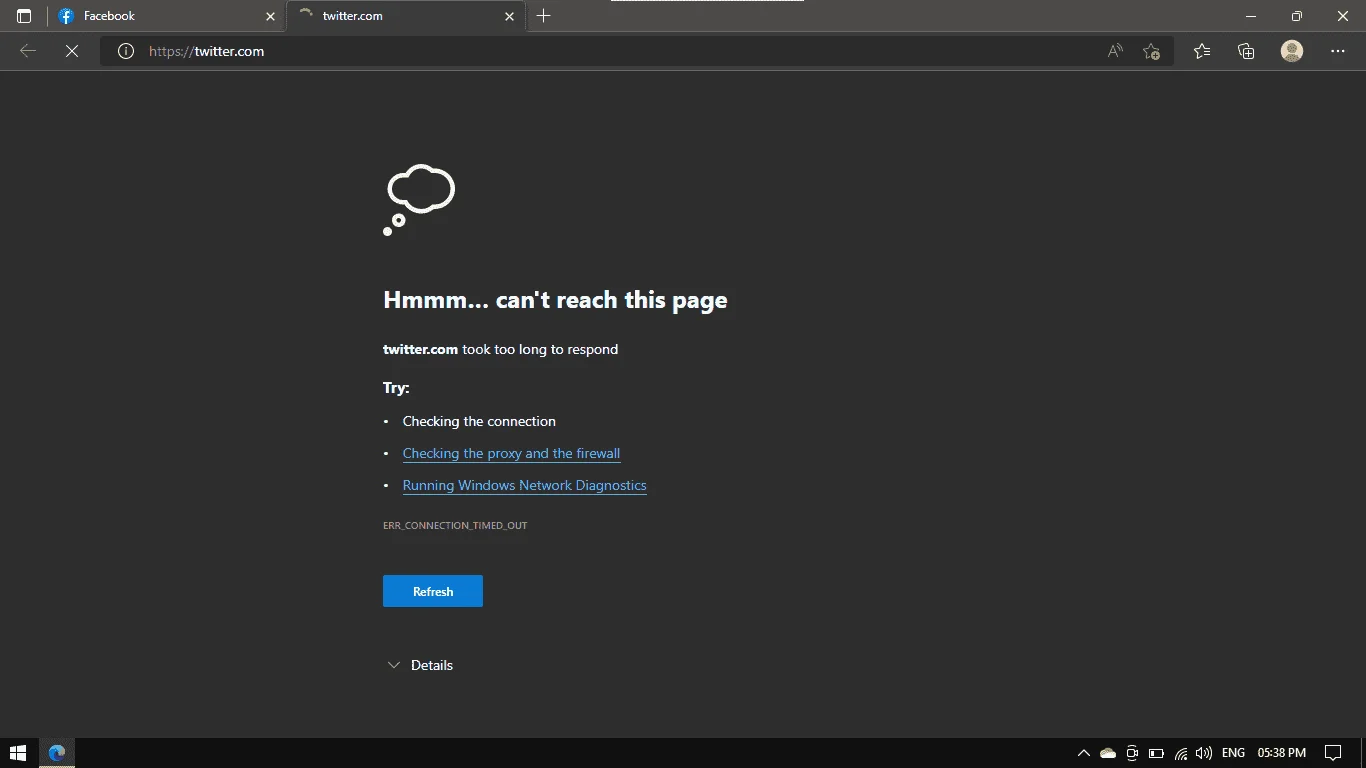
Task: Switch to the Facebook tab
Action: [x=166, y=16]
